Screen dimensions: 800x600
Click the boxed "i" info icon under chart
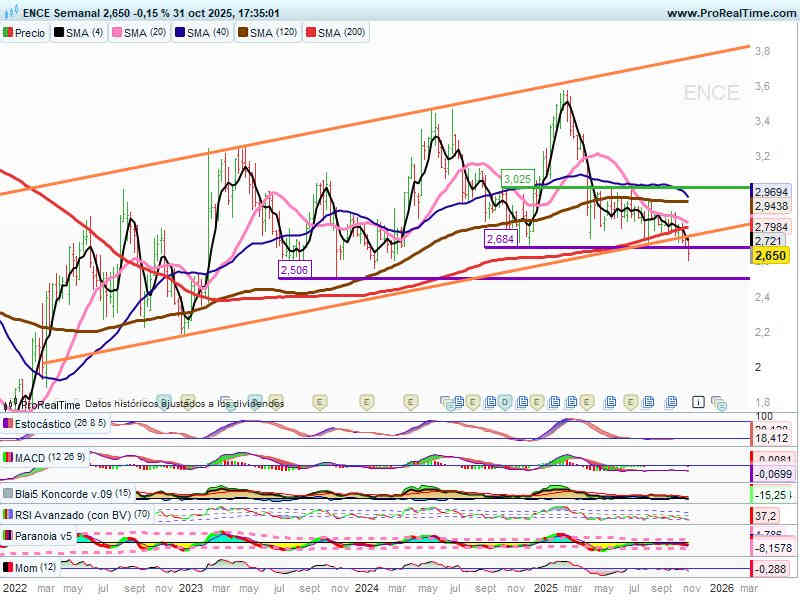(x=698, y=402)
